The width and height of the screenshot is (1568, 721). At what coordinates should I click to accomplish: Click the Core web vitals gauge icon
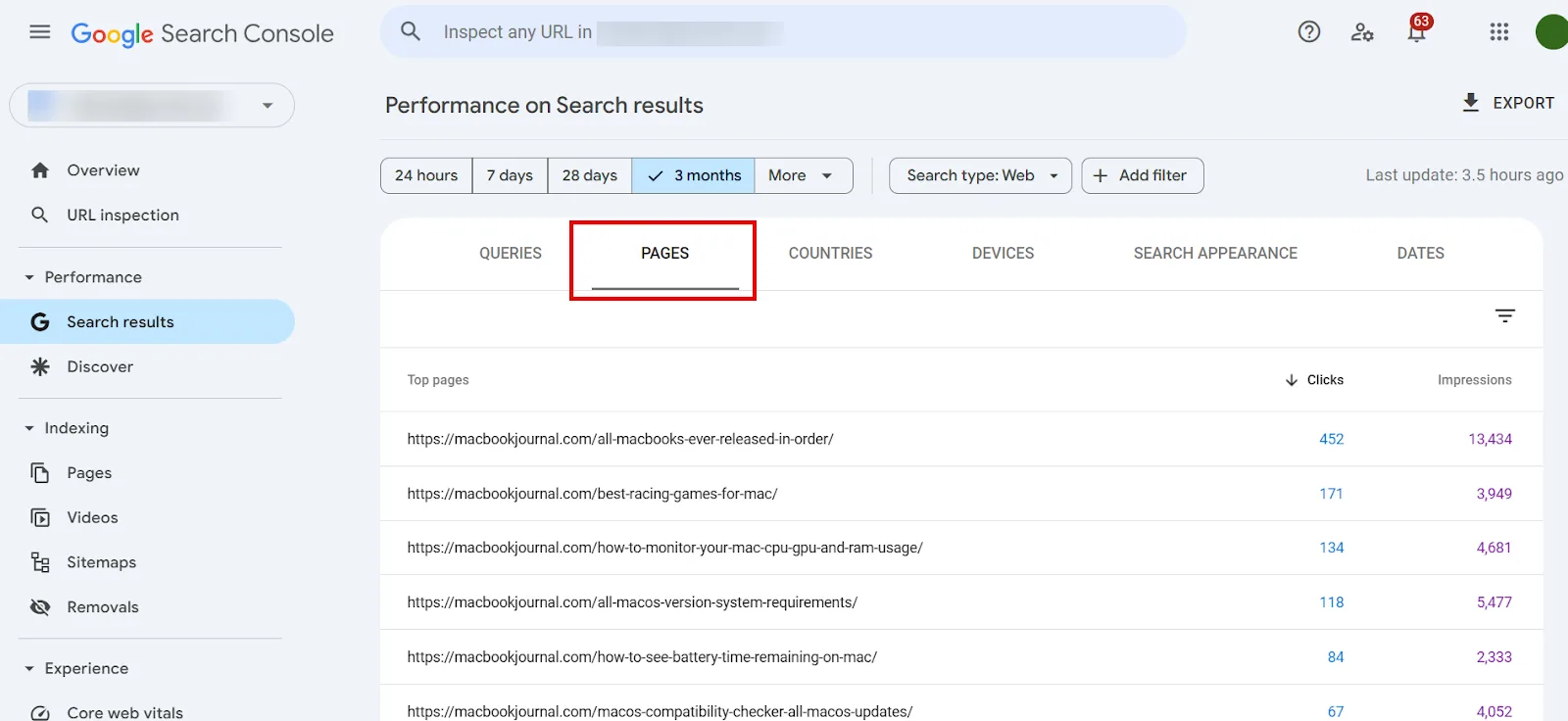[x=40, y=713]
